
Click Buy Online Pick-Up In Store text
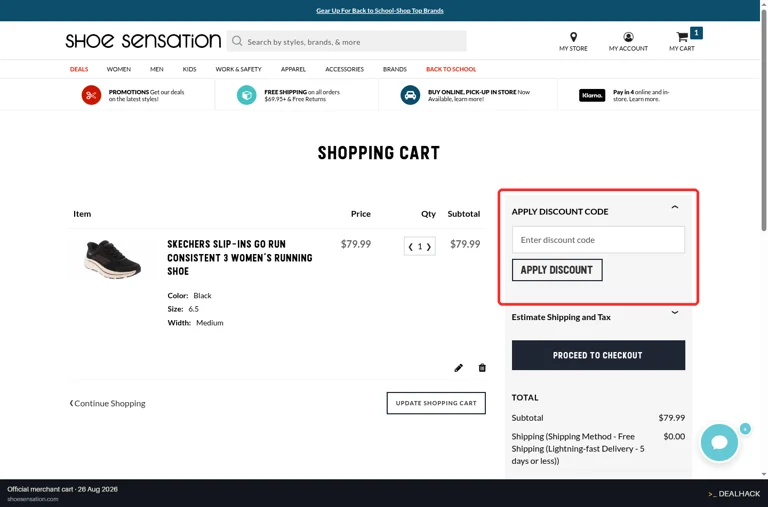click(x=479, y=95)
